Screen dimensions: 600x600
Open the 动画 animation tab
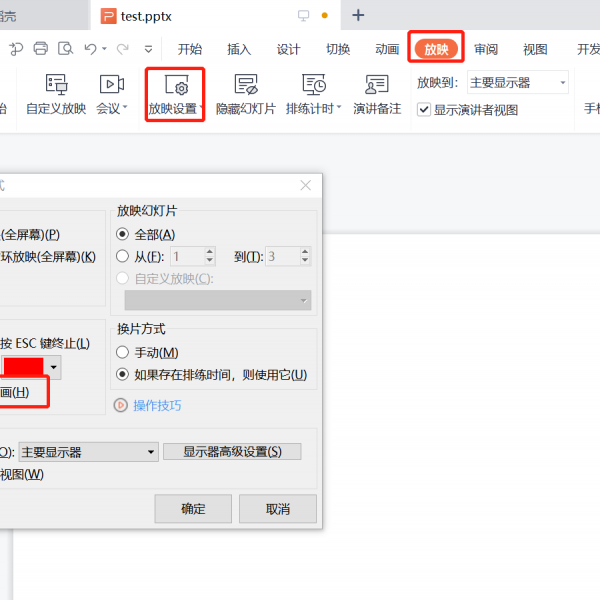tap(387, 49)
